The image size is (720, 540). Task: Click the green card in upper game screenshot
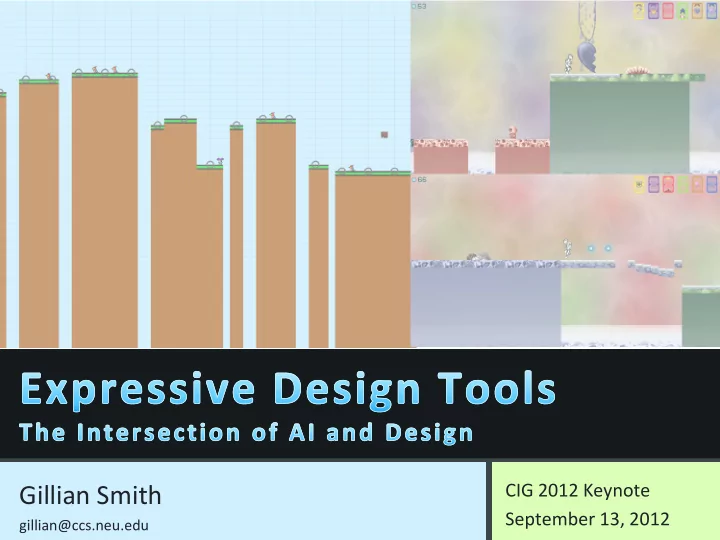[683, 11]
